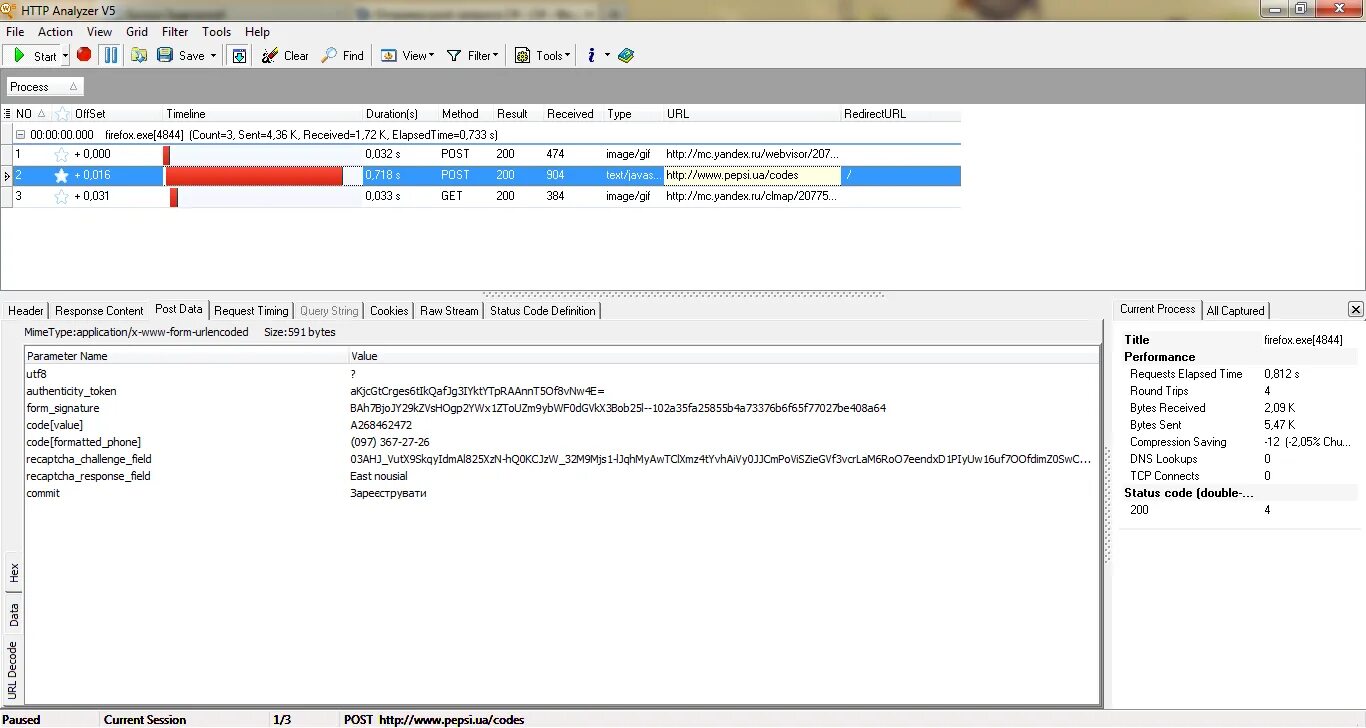Toggle the Pause capture toolbar icon
This screenshot has width=1366, height=728.
point(111,55)
